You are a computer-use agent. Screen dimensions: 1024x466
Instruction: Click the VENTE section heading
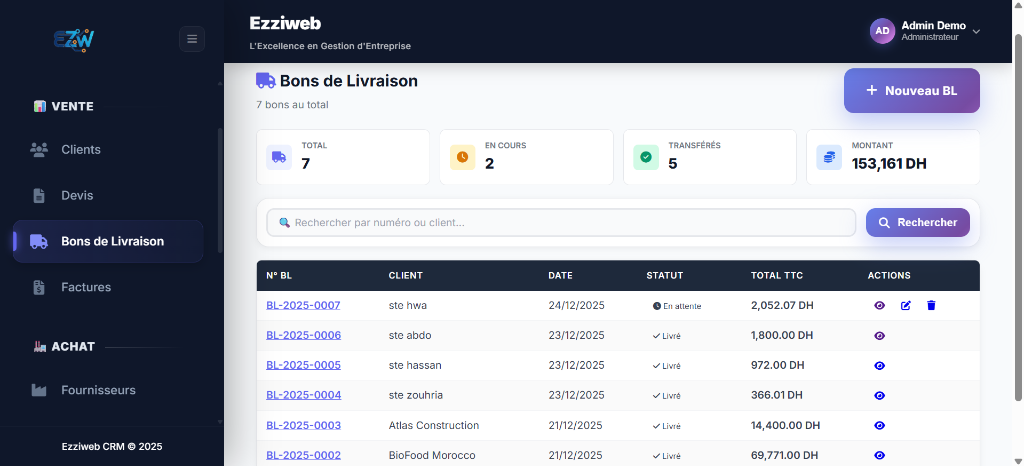click(63, 106)
